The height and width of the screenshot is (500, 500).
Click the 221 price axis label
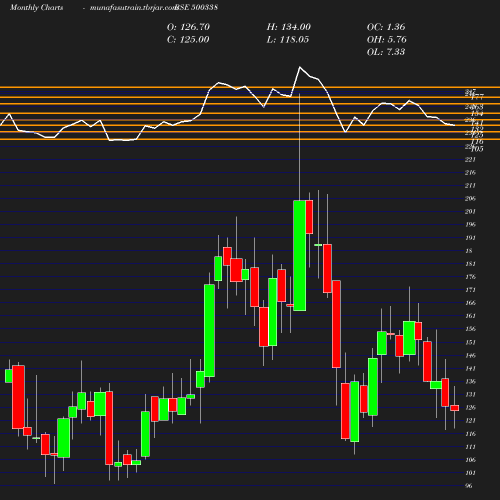tap(470, 160)
